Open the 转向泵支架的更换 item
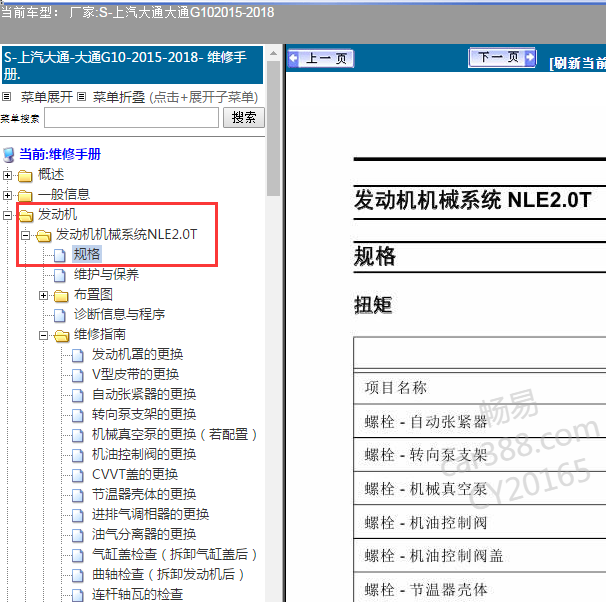The height and width of the screenshot is (602, 606). tap(144, 415)
